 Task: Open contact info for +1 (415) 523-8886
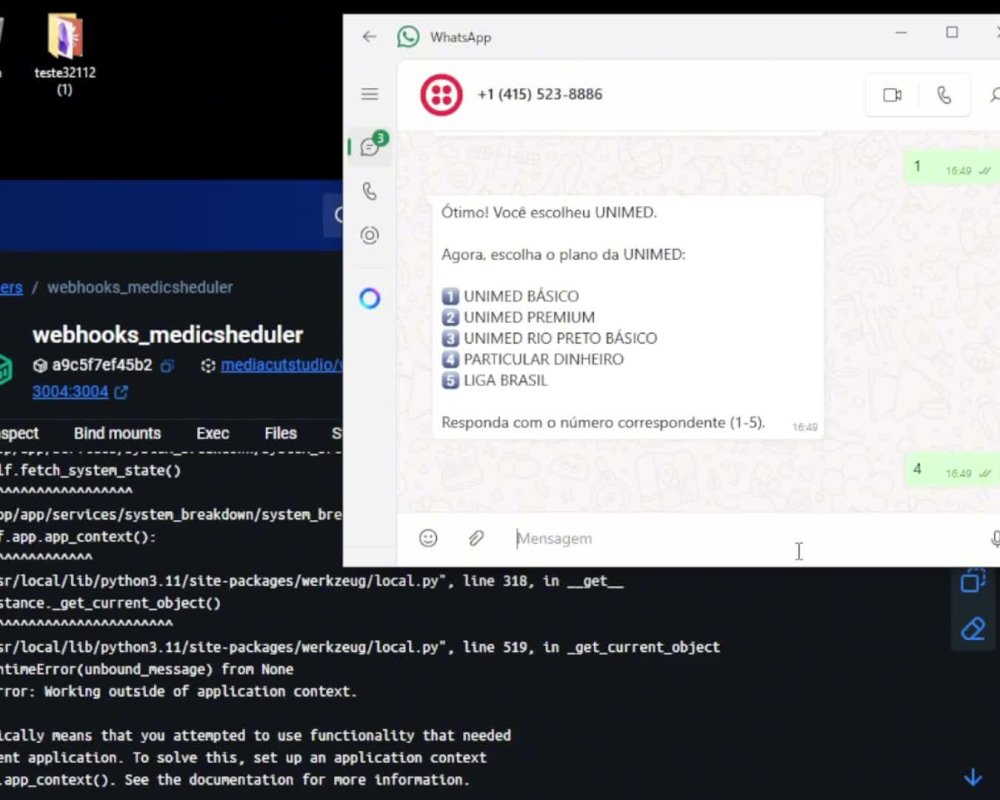(x=540, y=94)
